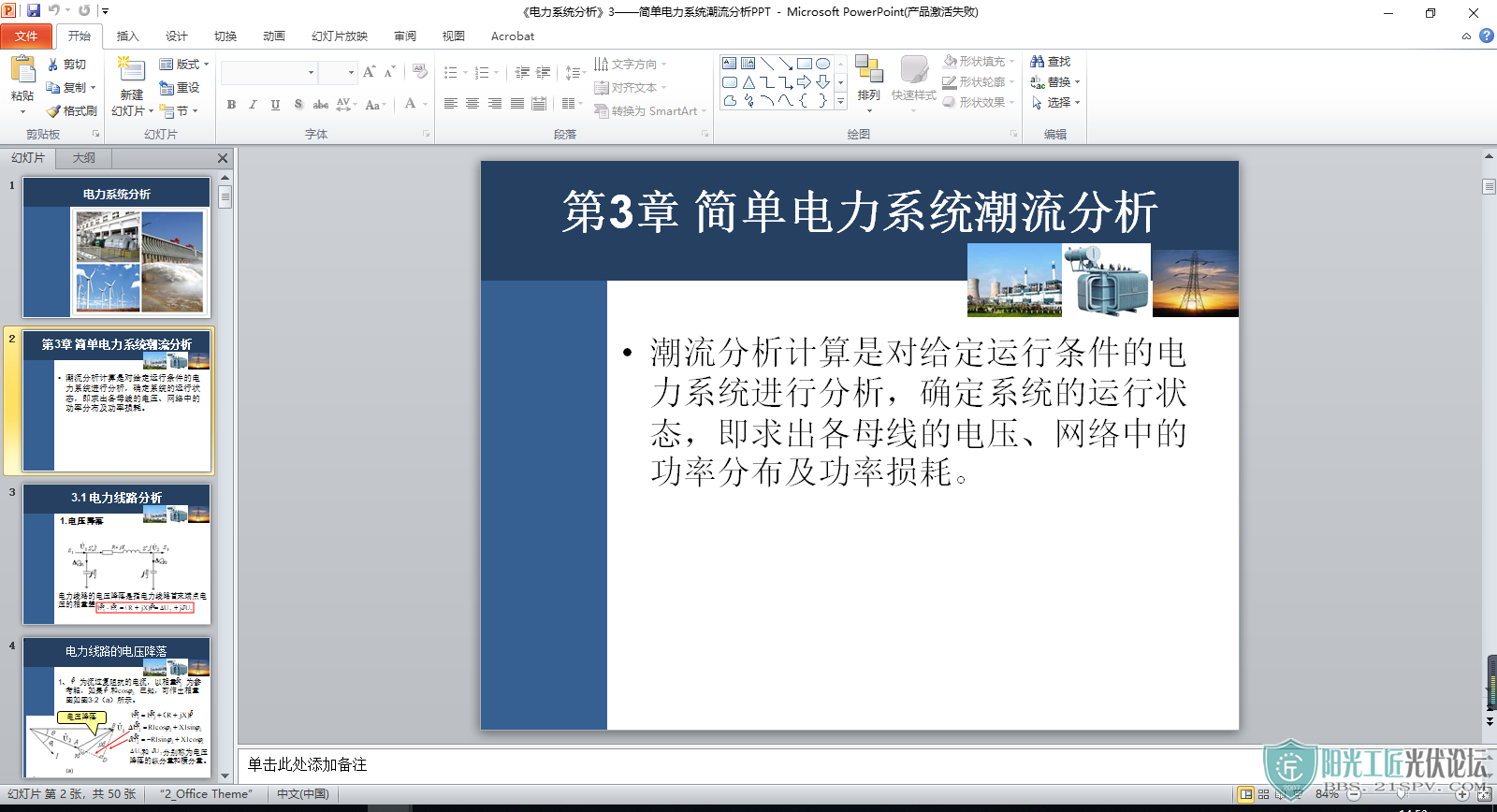Open the Text Direction (文字方向) dropdown
Viewport: 1497px width, 812px height.
(x=631, y=65)
